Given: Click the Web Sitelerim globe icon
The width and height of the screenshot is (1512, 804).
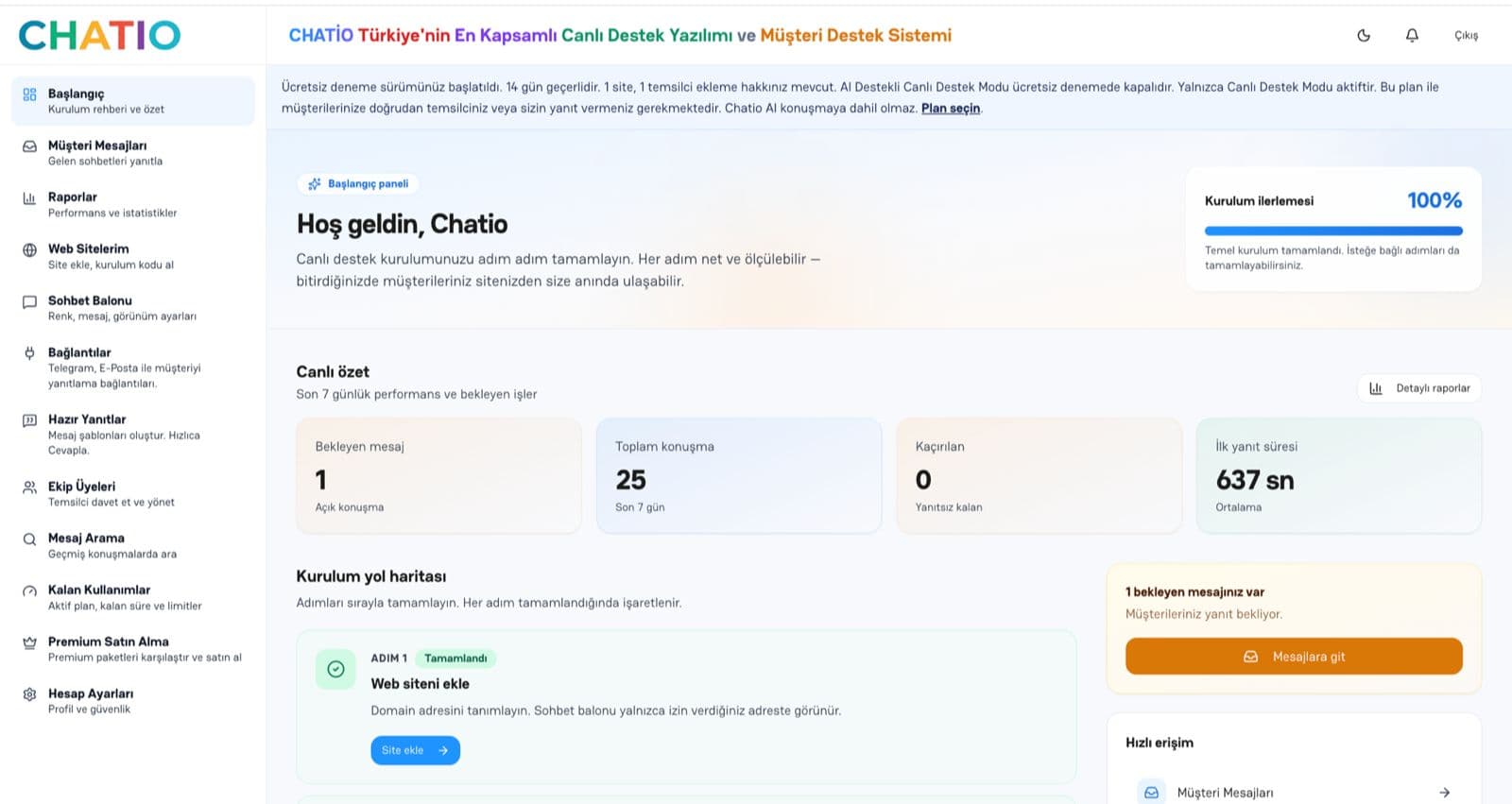Looking at the screenshot, I should 29,250.
